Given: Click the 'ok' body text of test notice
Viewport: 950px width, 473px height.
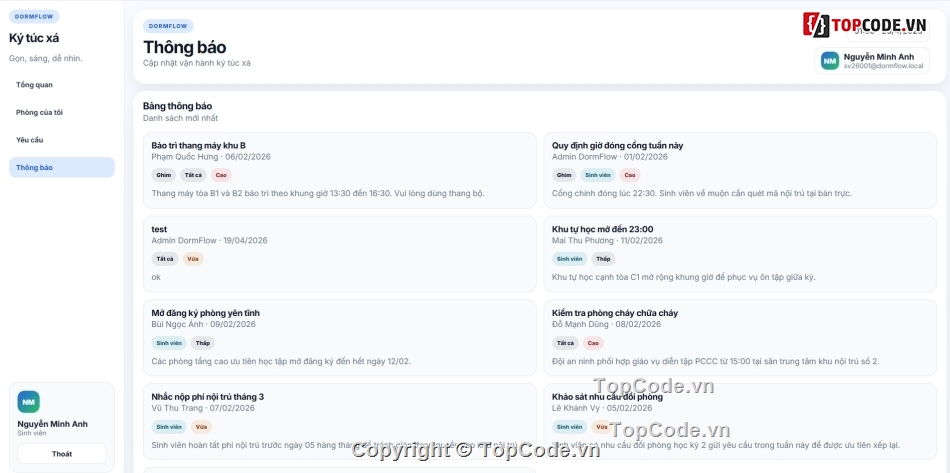Looking at the screenshot, I should [x=156, y=277].
